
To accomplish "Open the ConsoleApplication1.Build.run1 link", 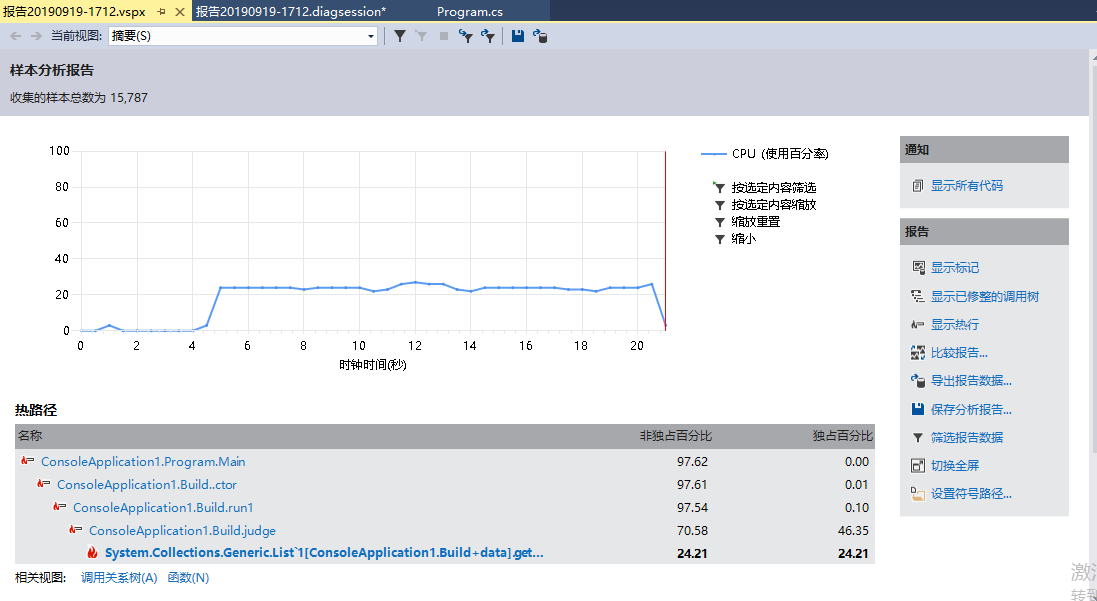I will pyautogui.click(x=163, y=507).
